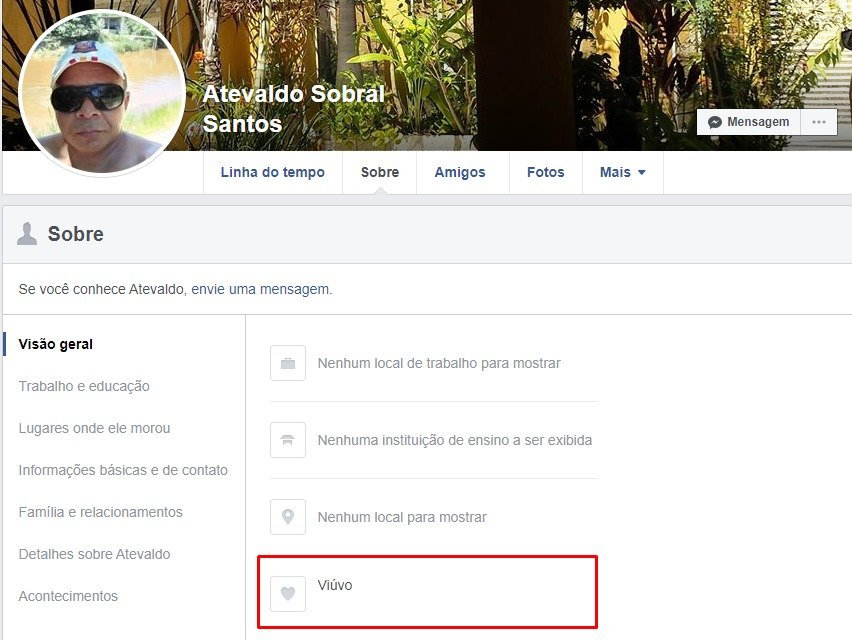Open Acontecimentos in the sidebar

[x=68, y=596]
